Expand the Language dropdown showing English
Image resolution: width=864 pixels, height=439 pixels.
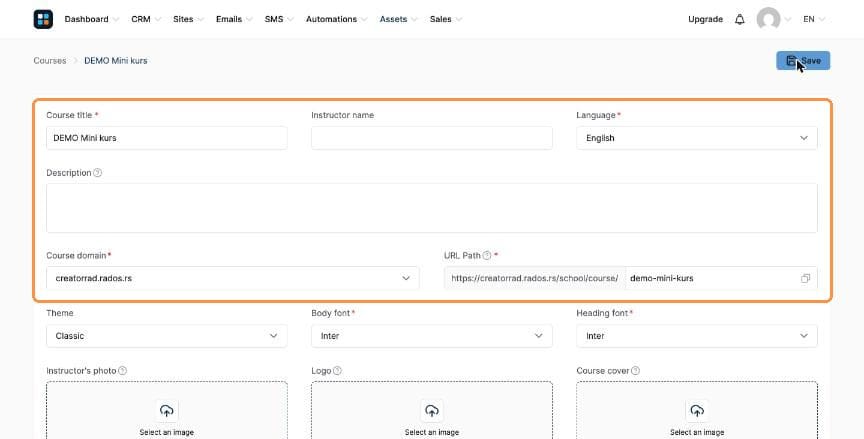point(696,138)
